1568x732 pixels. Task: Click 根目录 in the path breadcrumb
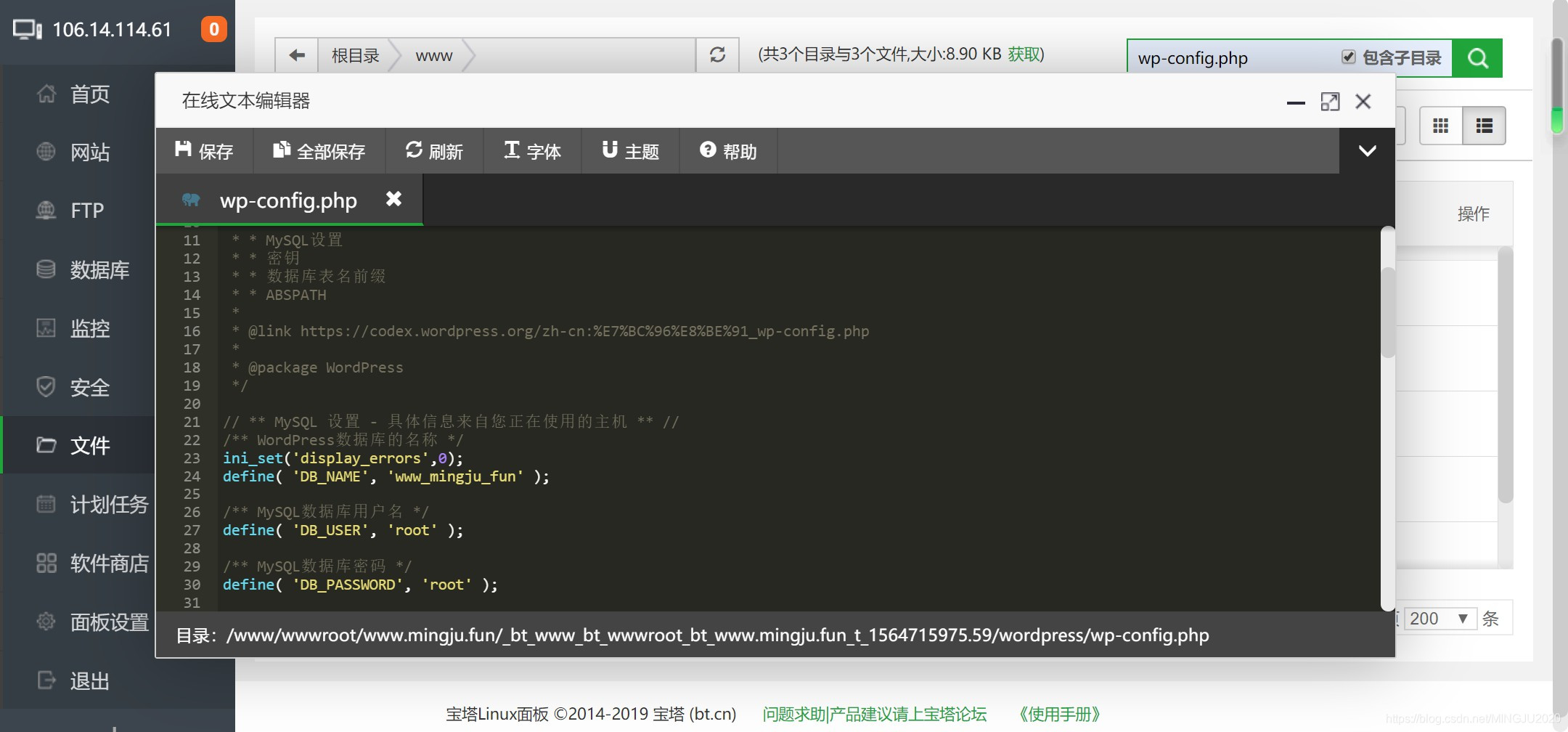pyautogui.click(x=355, y=55)
